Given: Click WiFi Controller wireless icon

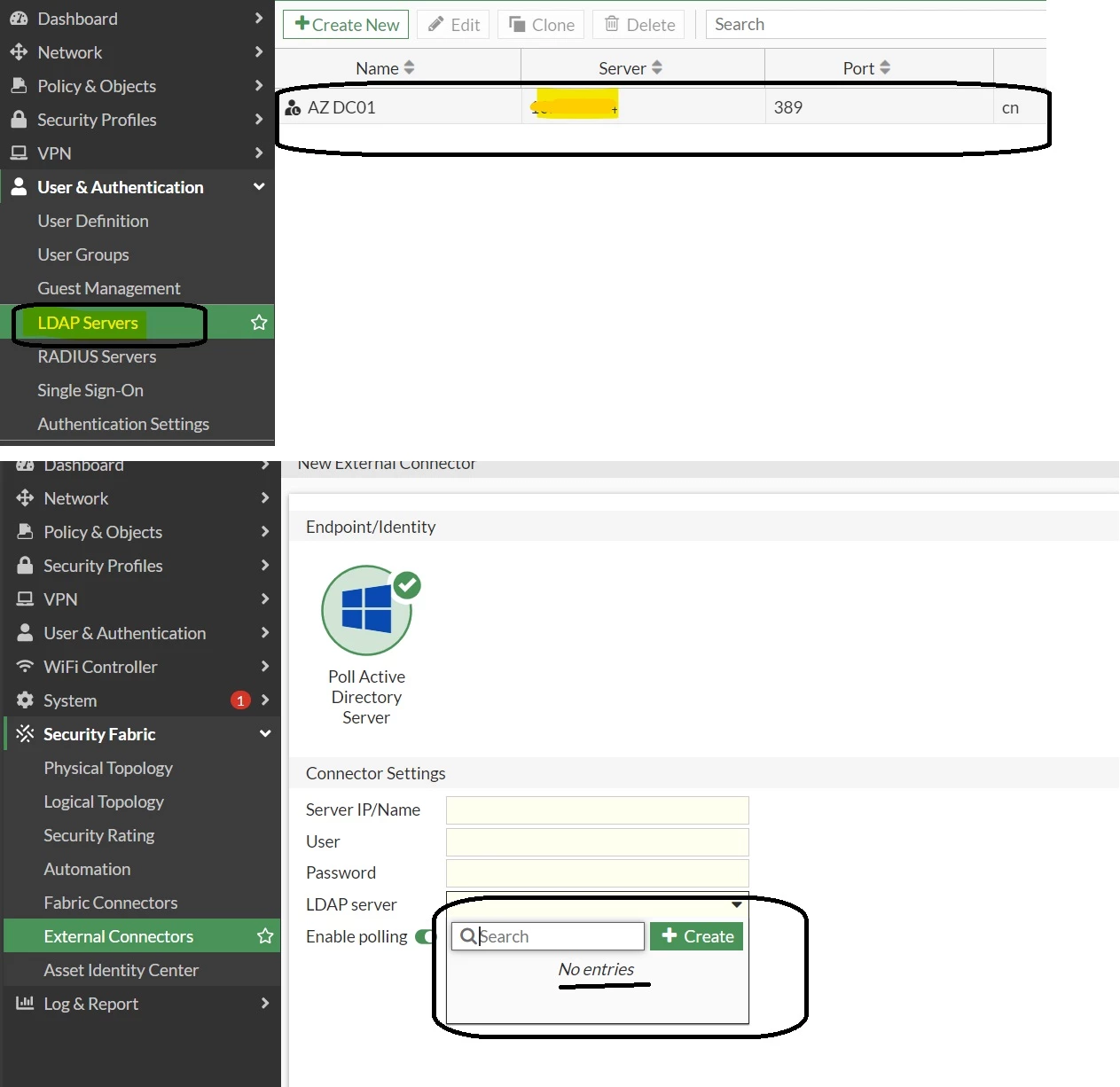Looking at the screenshot, I should (x=25, y=667).
